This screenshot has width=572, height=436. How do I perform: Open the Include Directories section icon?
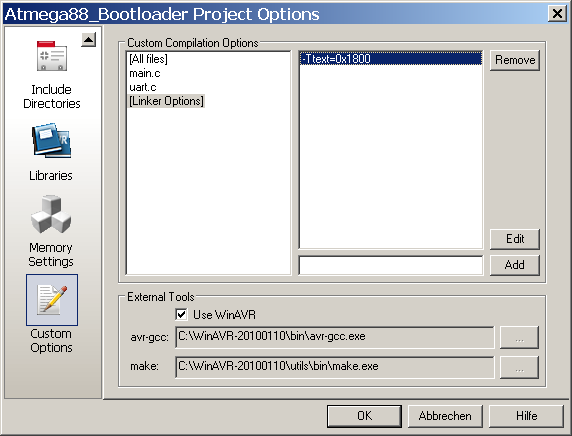[51, 56]
